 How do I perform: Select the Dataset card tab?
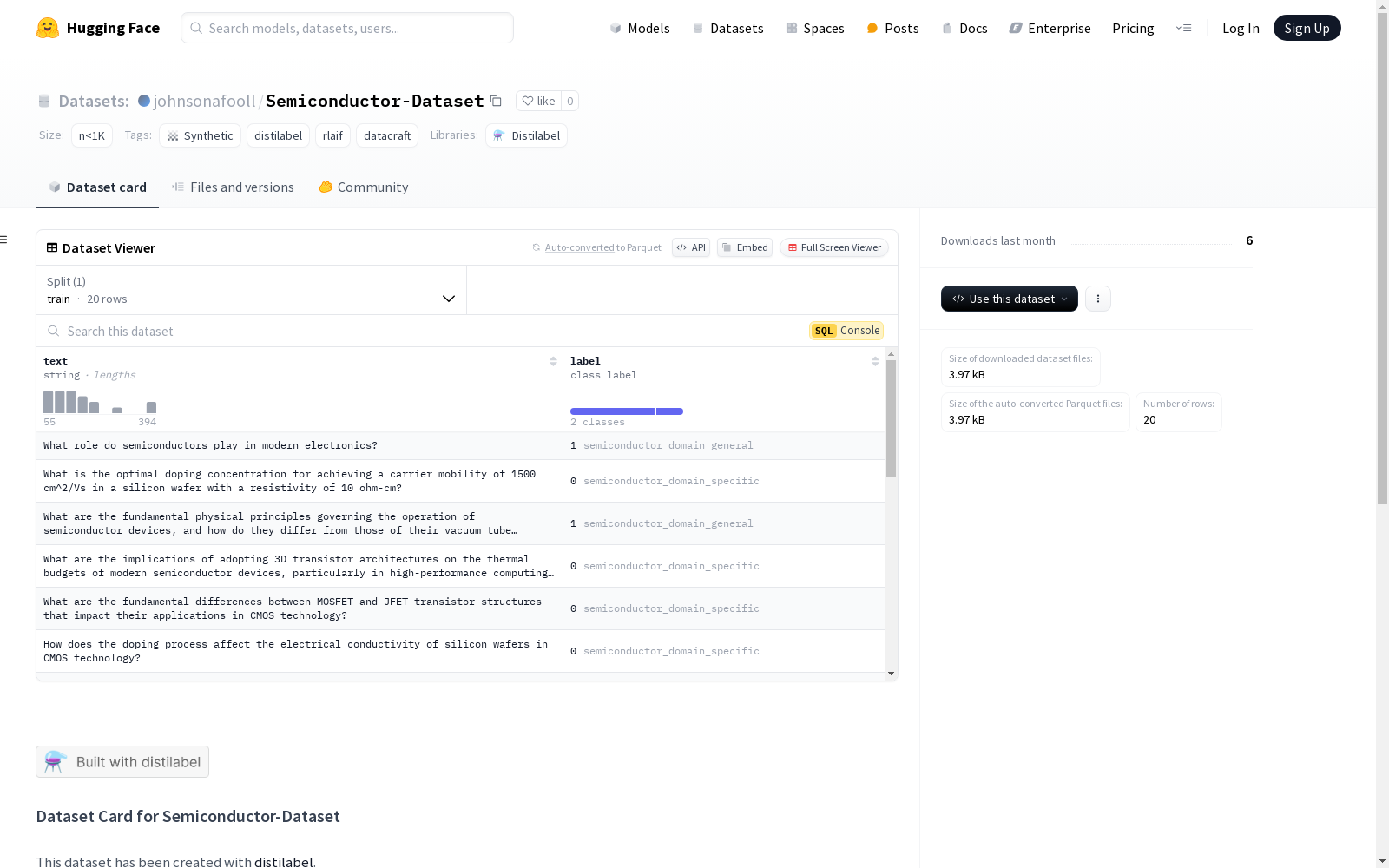pyautogui.click(x=97, y=187)
